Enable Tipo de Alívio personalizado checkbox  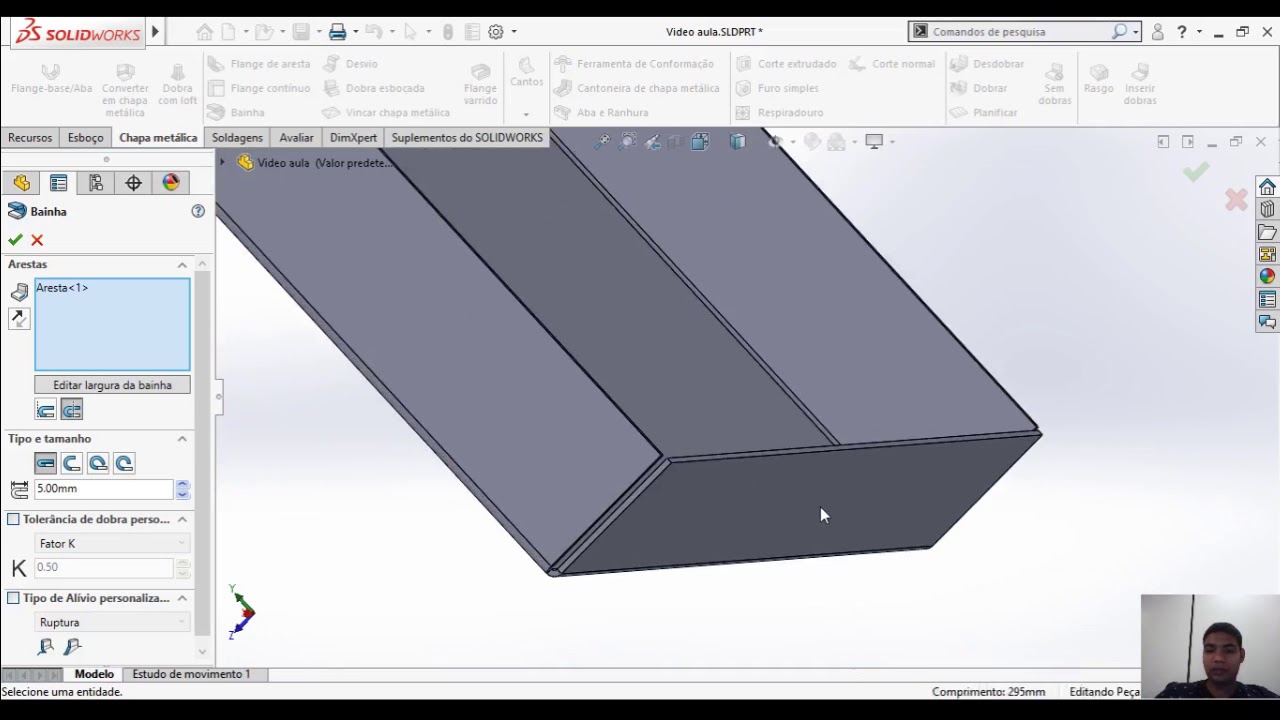tap(13, 598)
